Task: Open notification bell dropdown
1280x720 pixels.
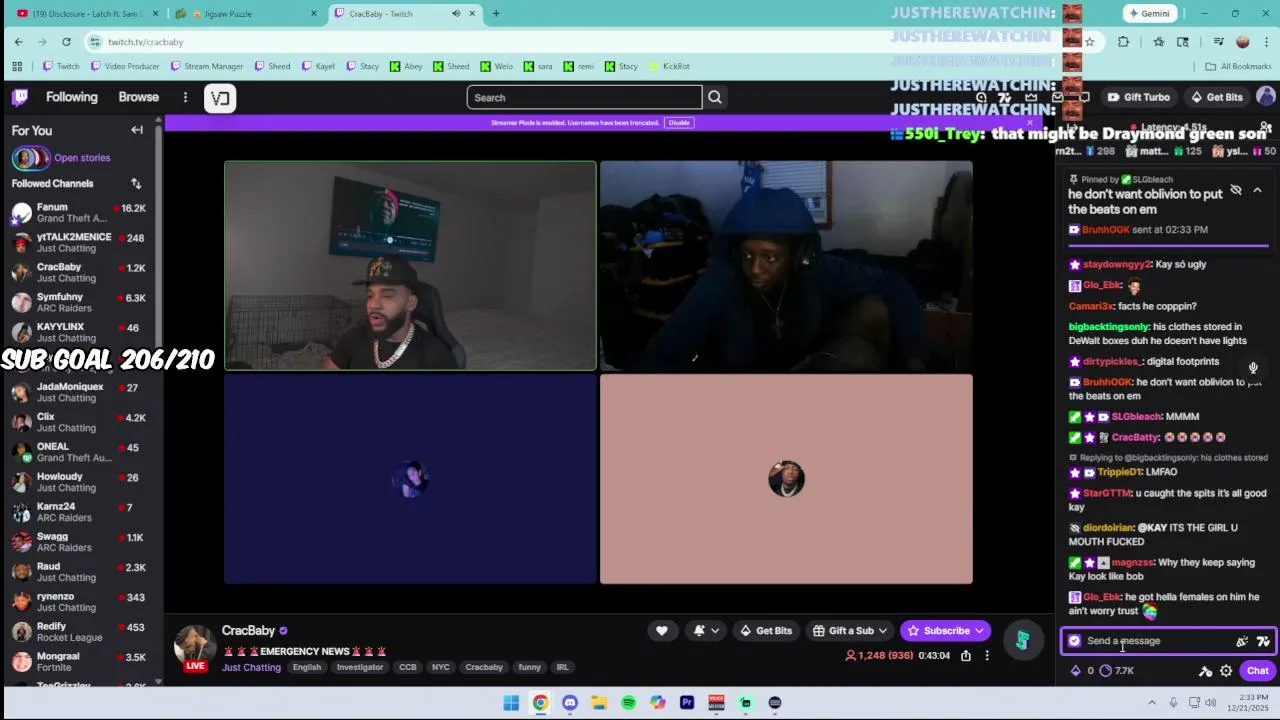Action: pos(705,631)
